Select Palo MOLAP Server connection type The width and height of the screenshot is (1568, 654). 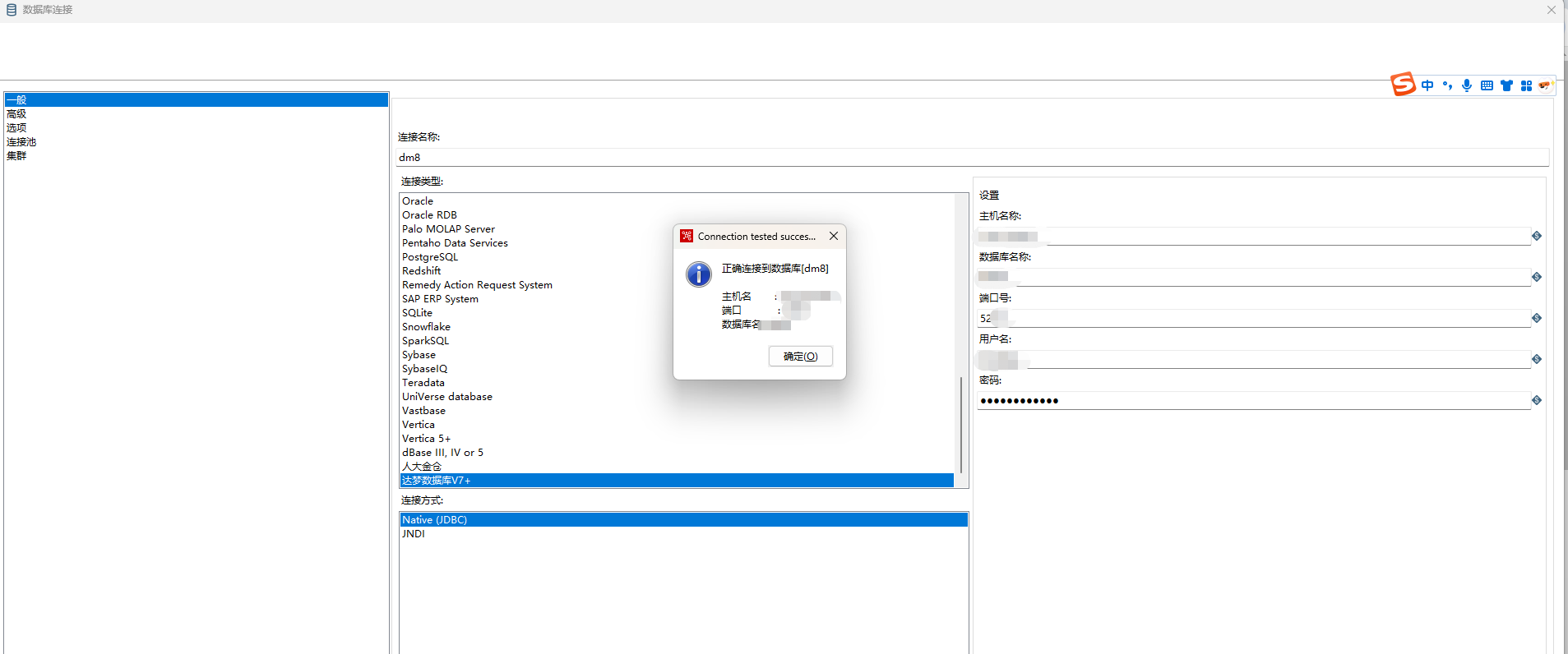[x=677, y=229]
